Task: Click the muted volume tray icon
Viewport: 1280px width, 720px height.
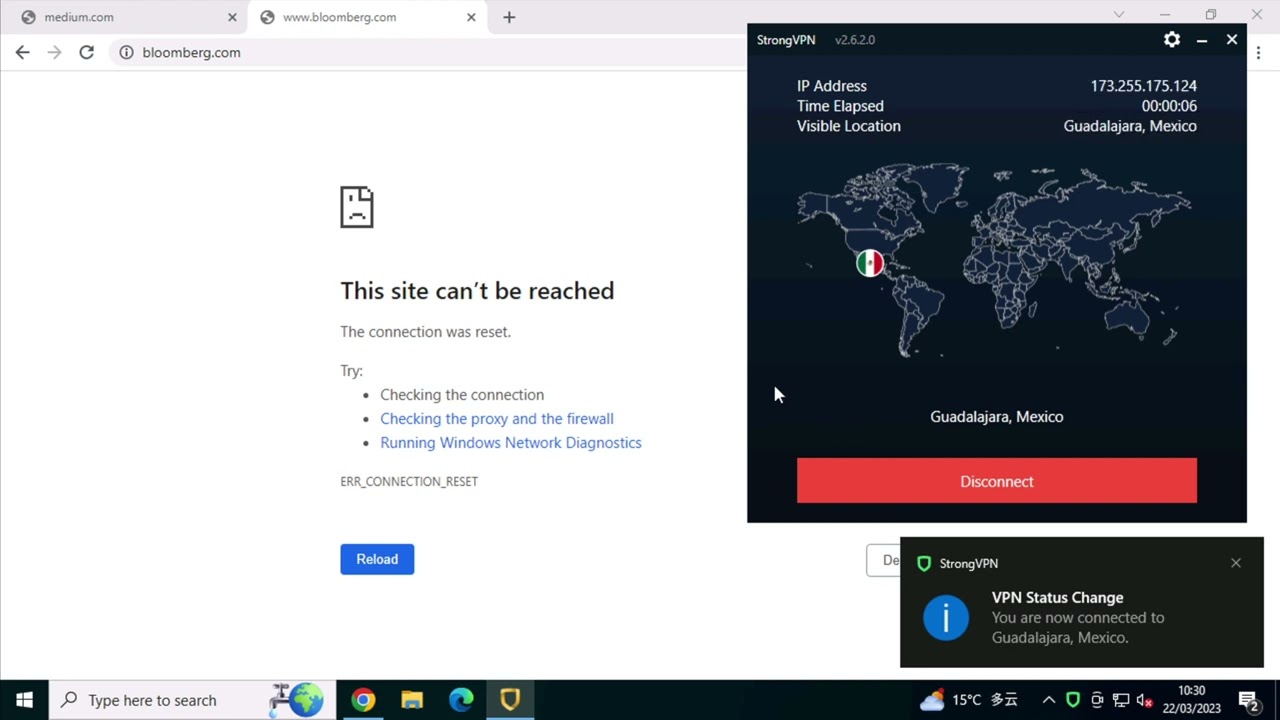Action: [x=1145, y=700]
